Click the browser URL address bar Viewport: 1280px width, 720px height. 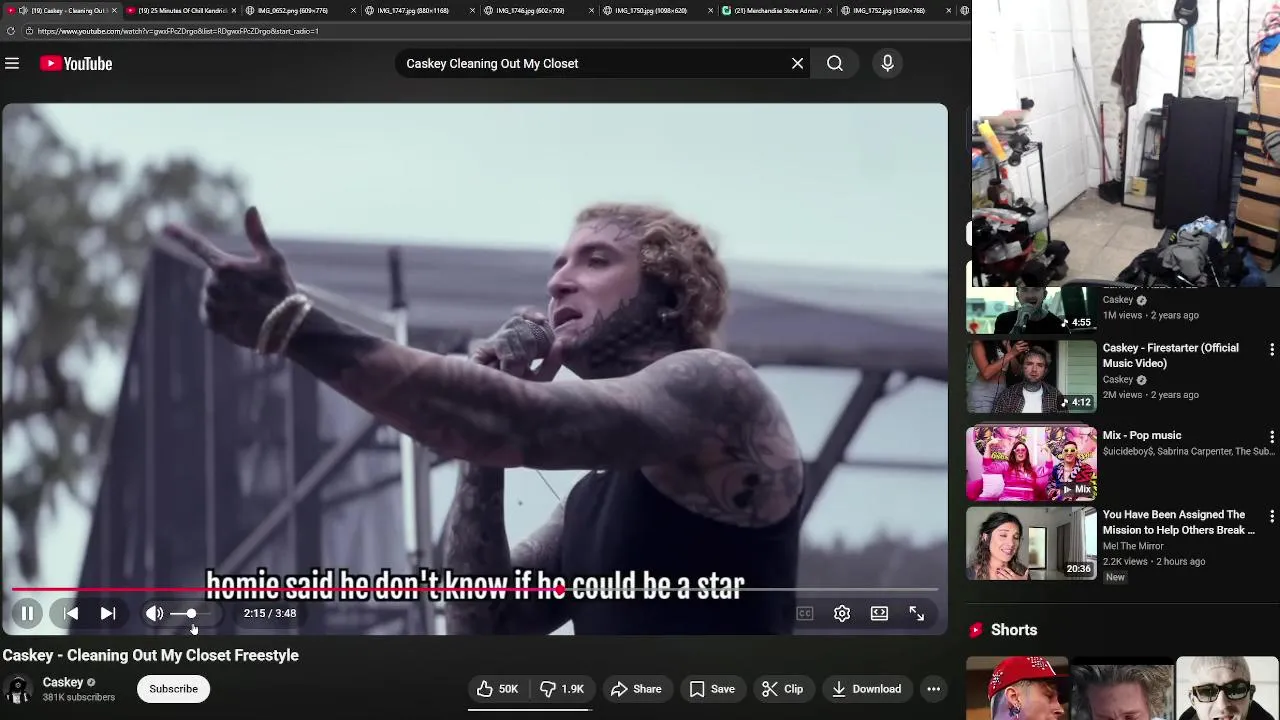(495, 31)
